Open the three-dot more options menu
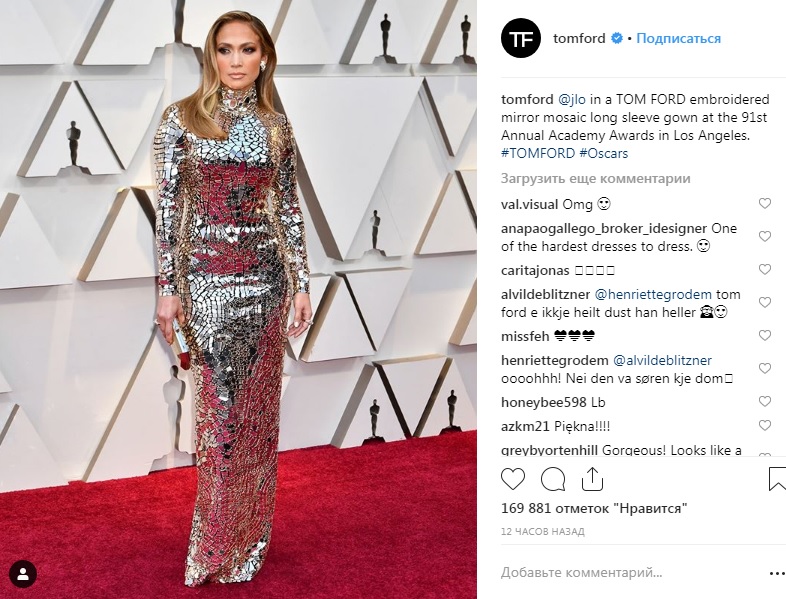Image resolution: width=786 pixels, height=599 pixels. pyautogui.click(x=777, y=573)
